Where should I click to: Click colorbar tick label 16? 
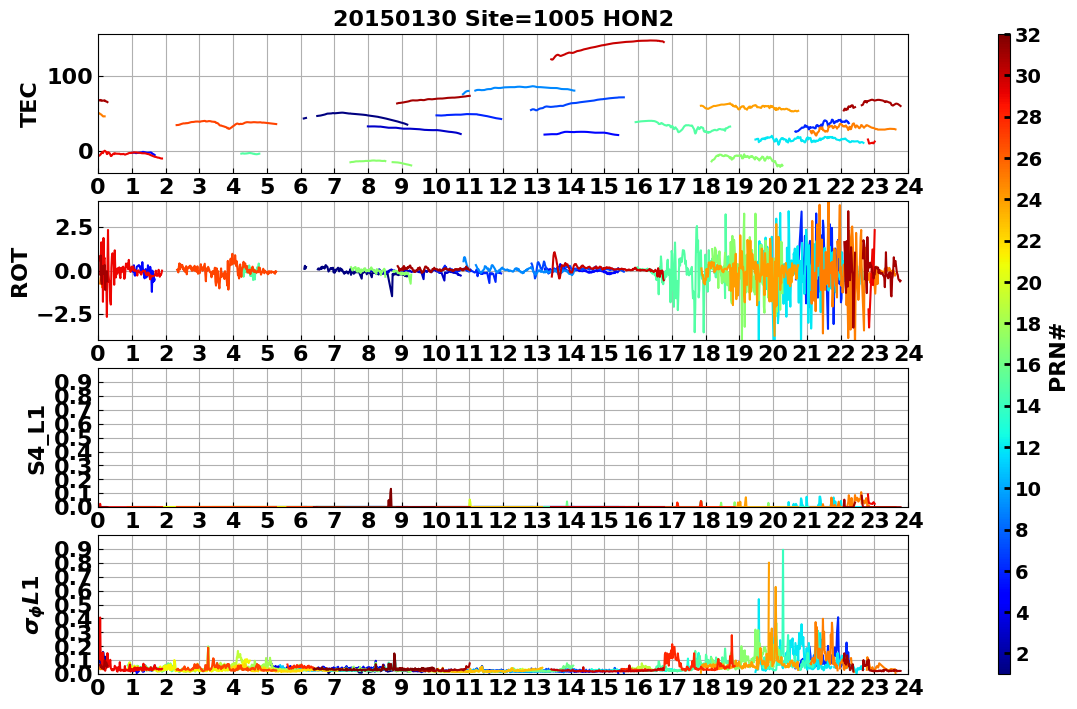[1028, 365]
